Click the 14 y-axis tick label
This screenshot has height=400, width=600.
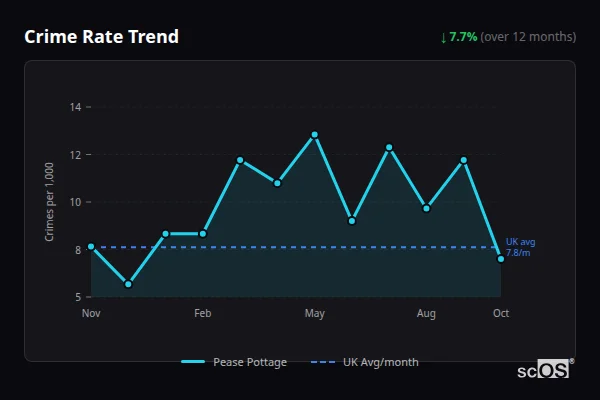pyautogui.click(x=75, y=107)
